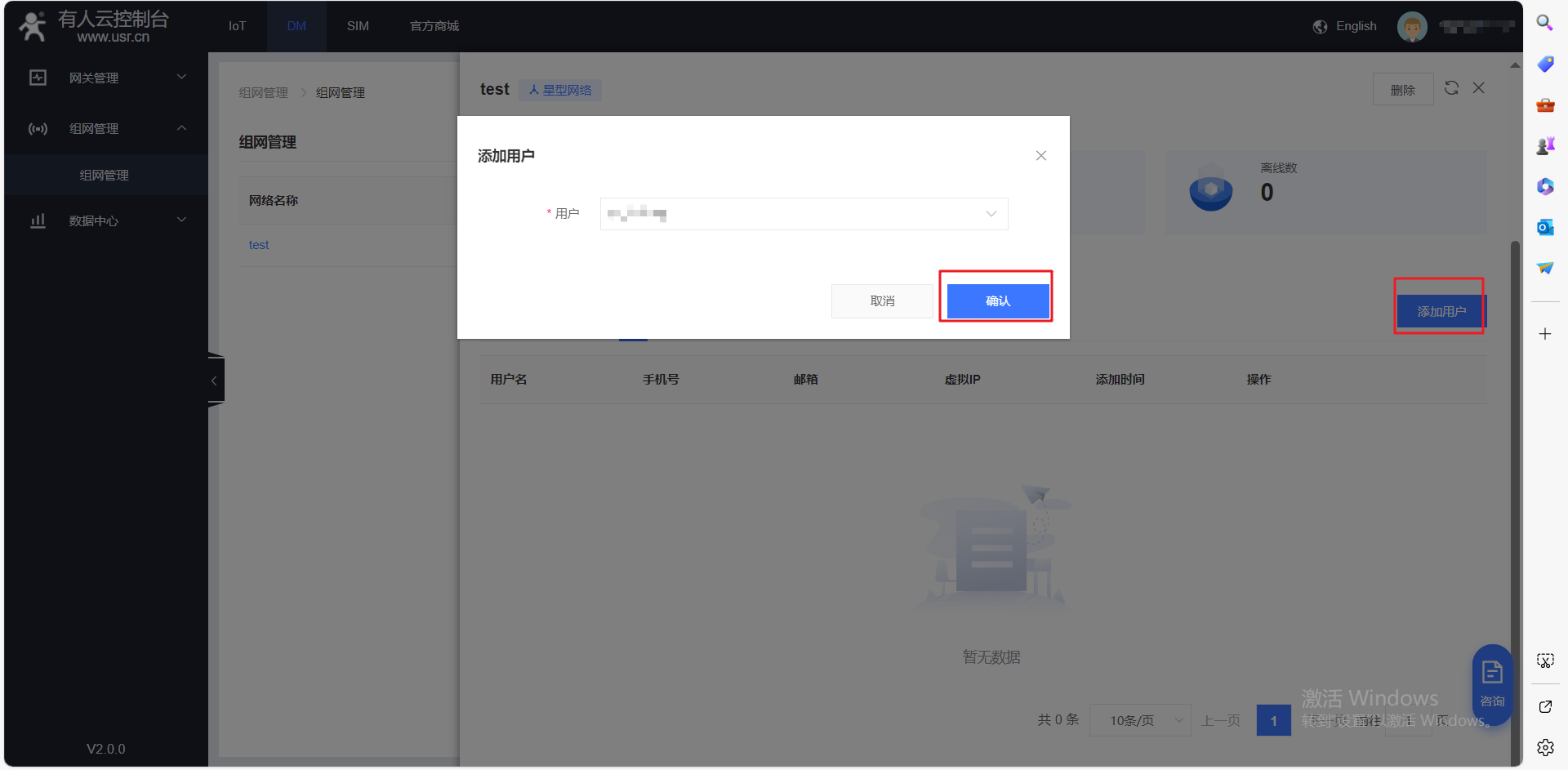Close the 添加用户 dialog with X
The image size is (1568, 770).
(x=1040, y=156)
